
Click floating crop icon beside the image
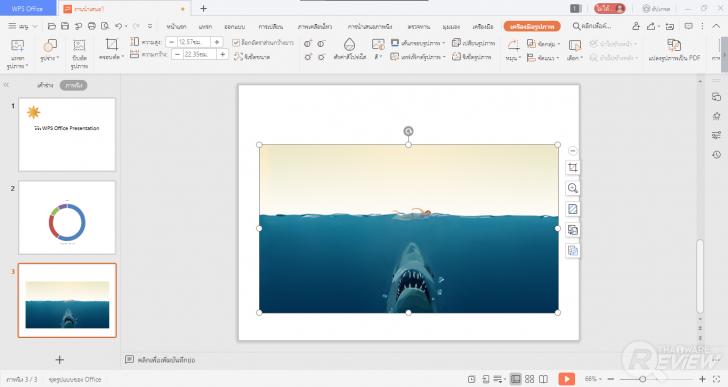pos(573,168)
